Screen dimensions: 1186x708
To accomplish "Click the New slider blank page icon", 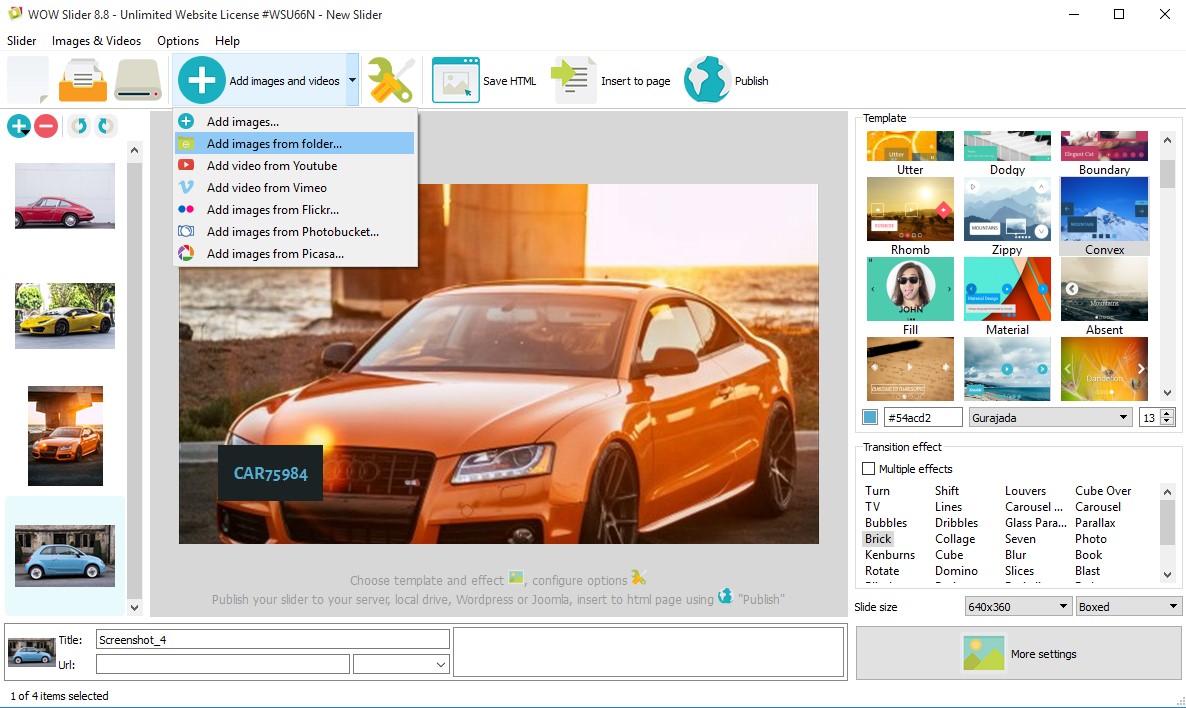I will (28, 80).
